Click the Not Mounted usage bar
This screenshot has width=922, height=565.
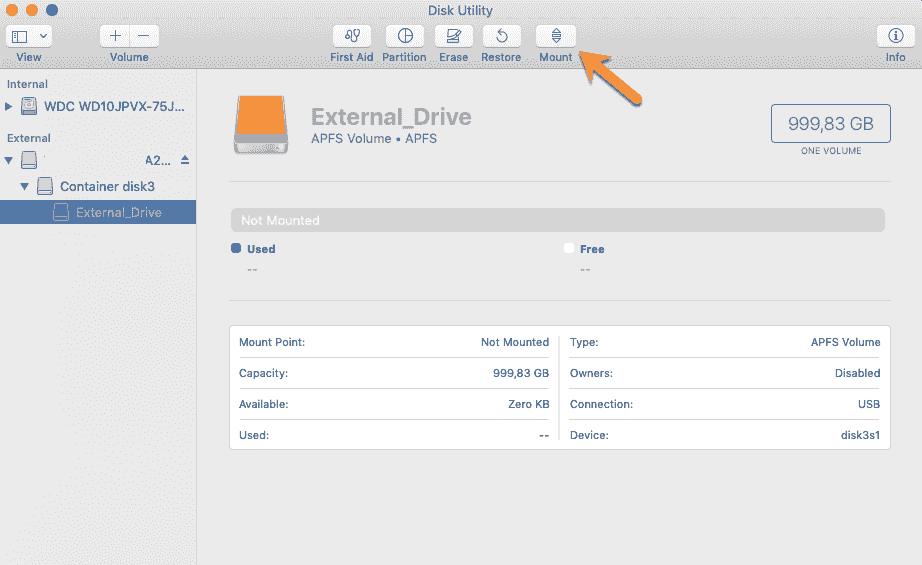point(557,220)
